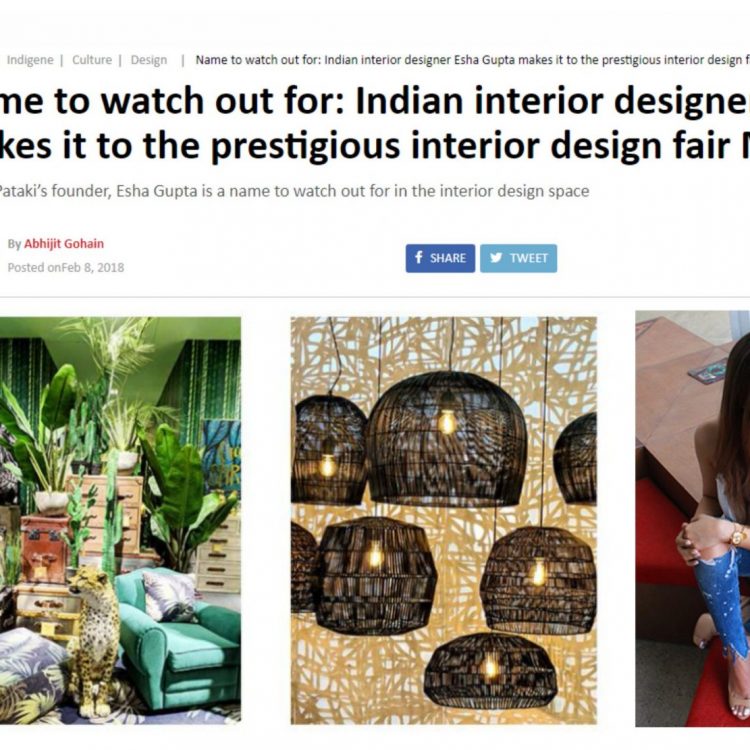Click the Twitter bird icon
The image size is (750, 750).
coord(496,258)
